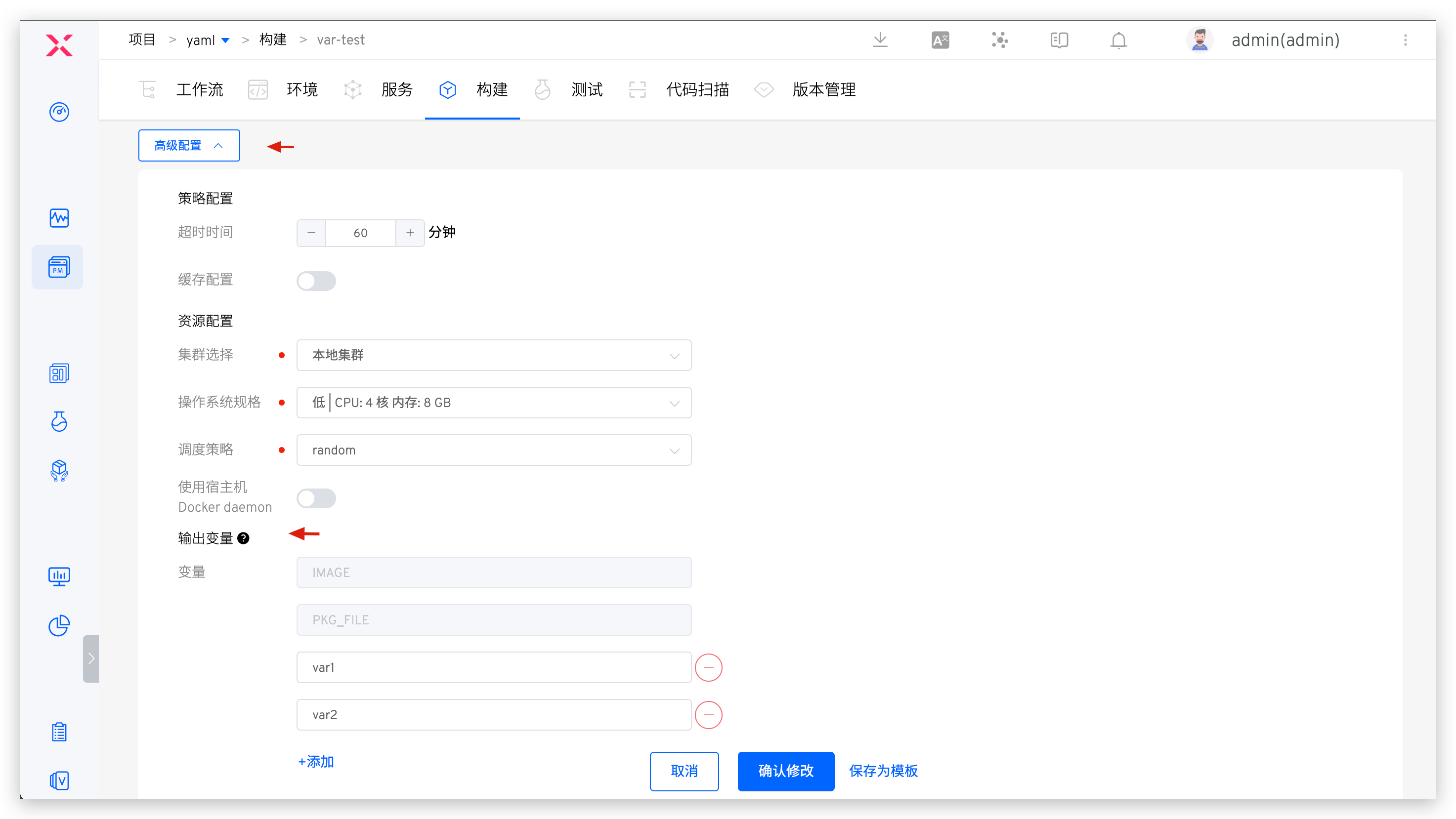Open the notifications bell icon in the header
1456x819 pixels.
coord(1118,40)
